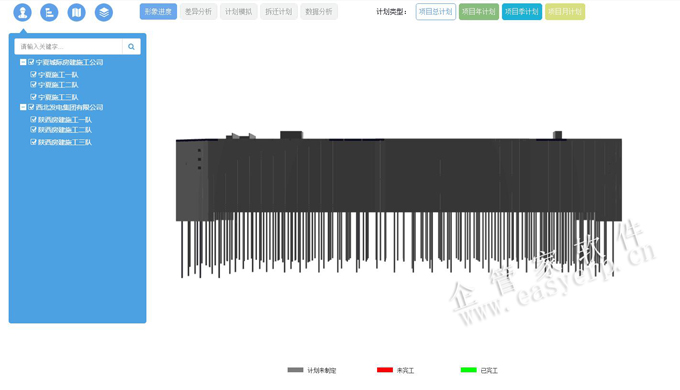Collapse the 西北发电集团有限公司 tree node
Image resolution: width=680 pixels, height=390 pixels.
click(x=23, y=107)
